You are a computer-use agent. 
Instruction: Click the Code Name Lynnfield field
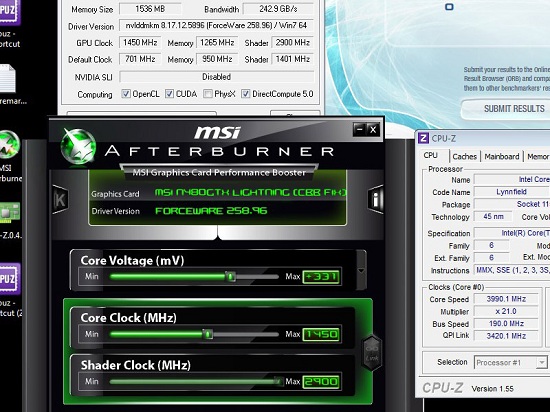pyautogui.click(x=511, y=192)
